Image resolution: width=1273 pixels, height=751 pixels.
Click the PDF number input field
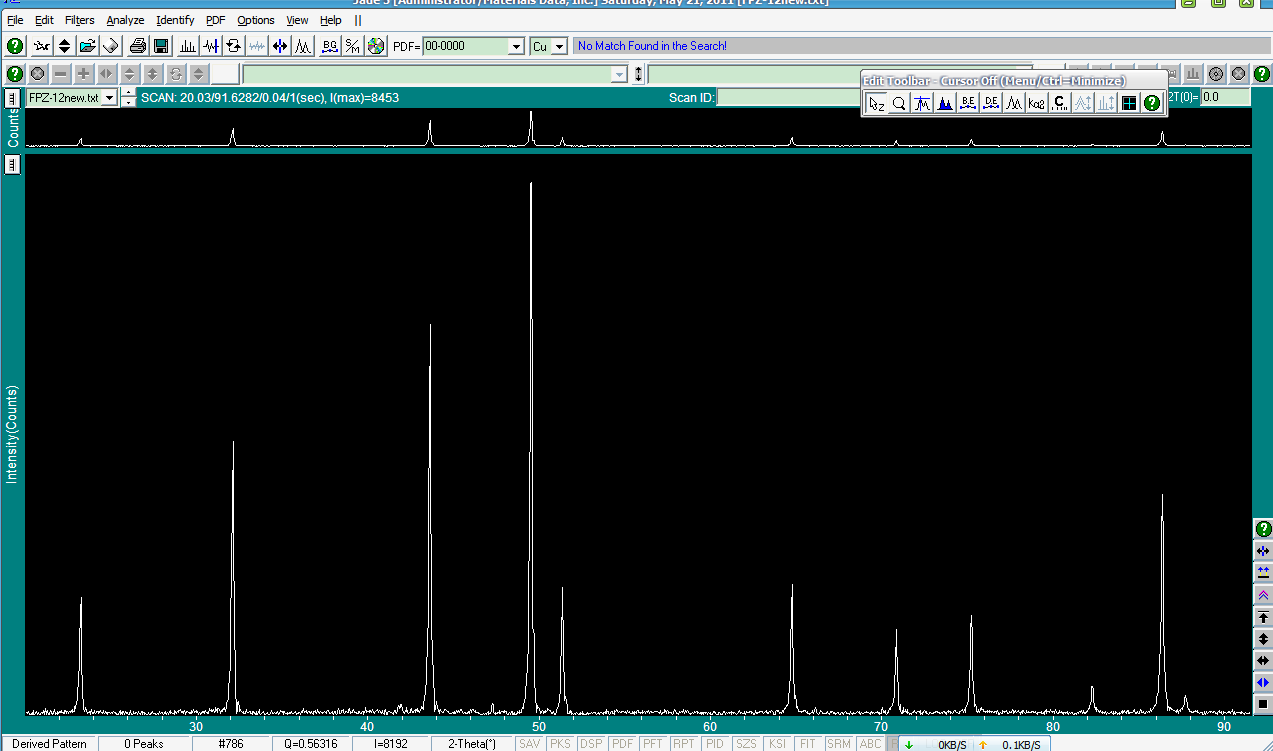[466, 46]
